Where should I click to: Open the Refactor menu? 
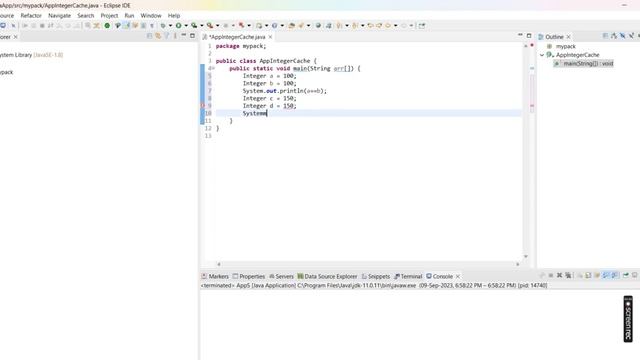tap(31, 16)
